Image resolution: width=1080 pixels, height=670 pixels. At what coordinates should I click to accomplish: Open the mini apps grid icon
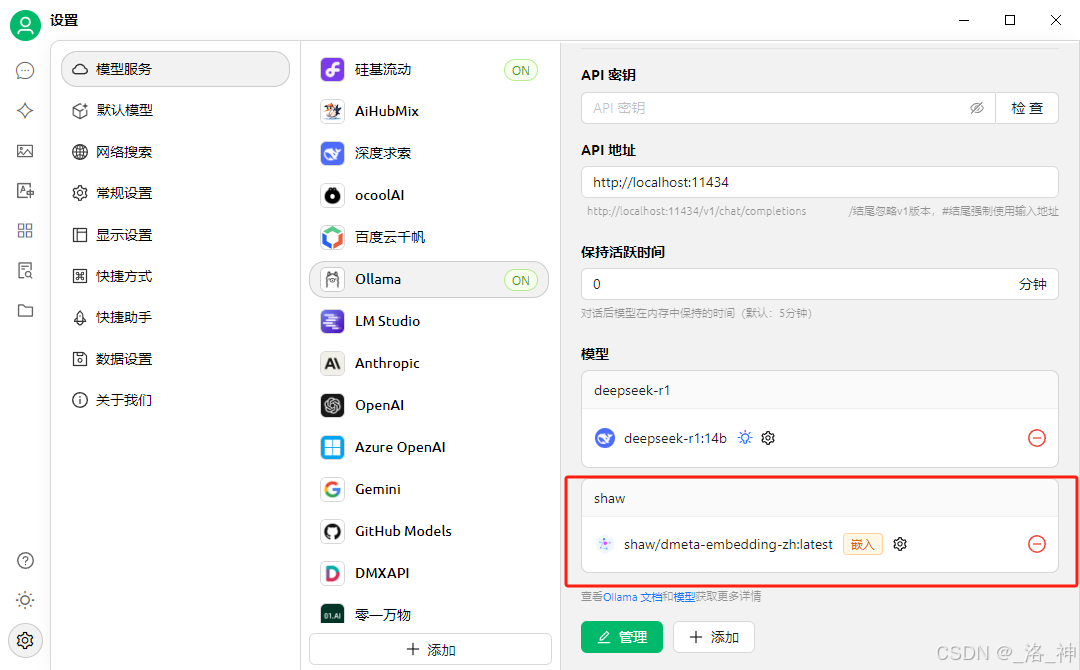click(x=25, y=231)
